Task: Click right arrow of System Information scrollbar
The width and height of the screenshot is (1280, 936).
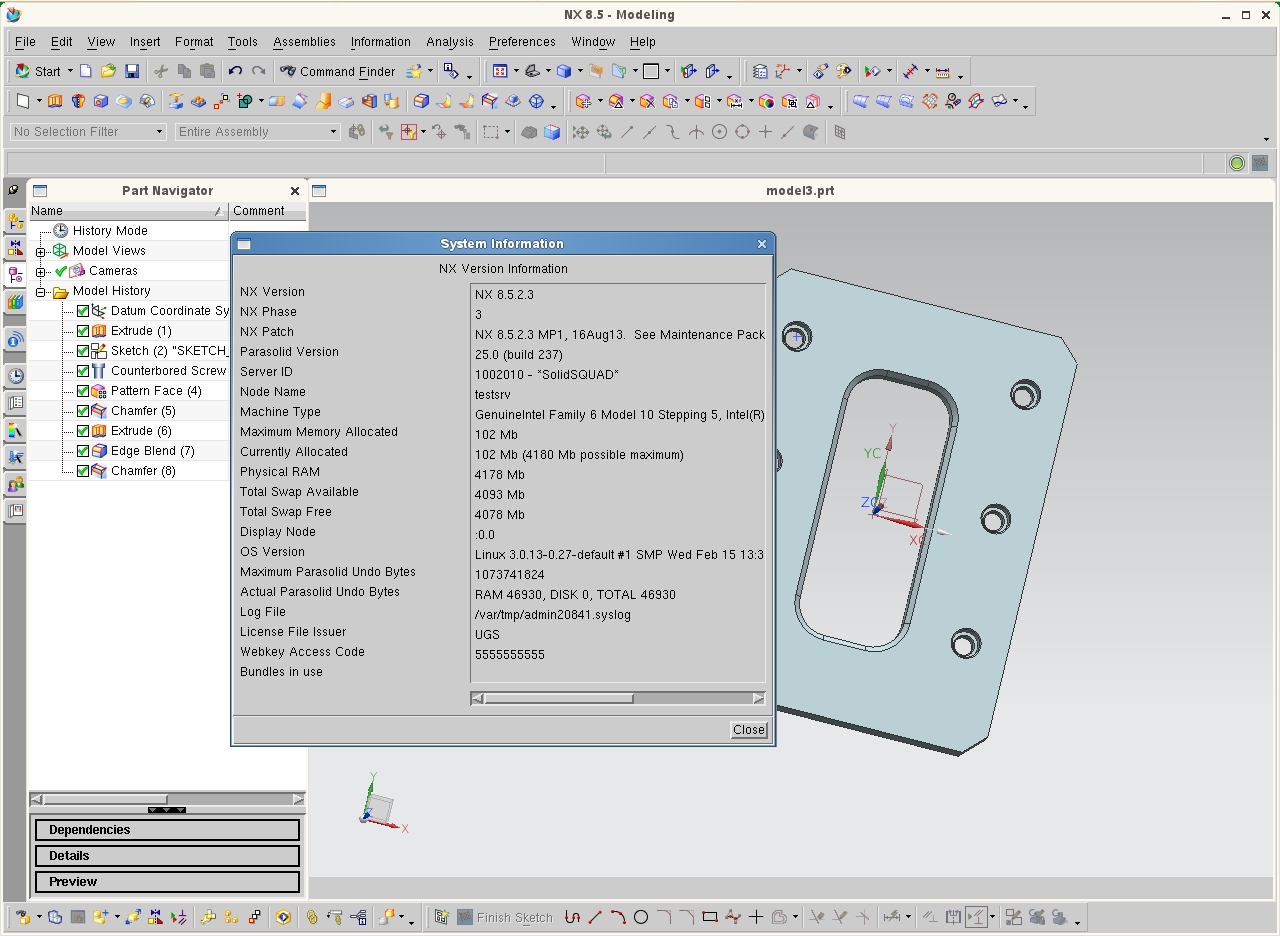Action: [759, 699]
